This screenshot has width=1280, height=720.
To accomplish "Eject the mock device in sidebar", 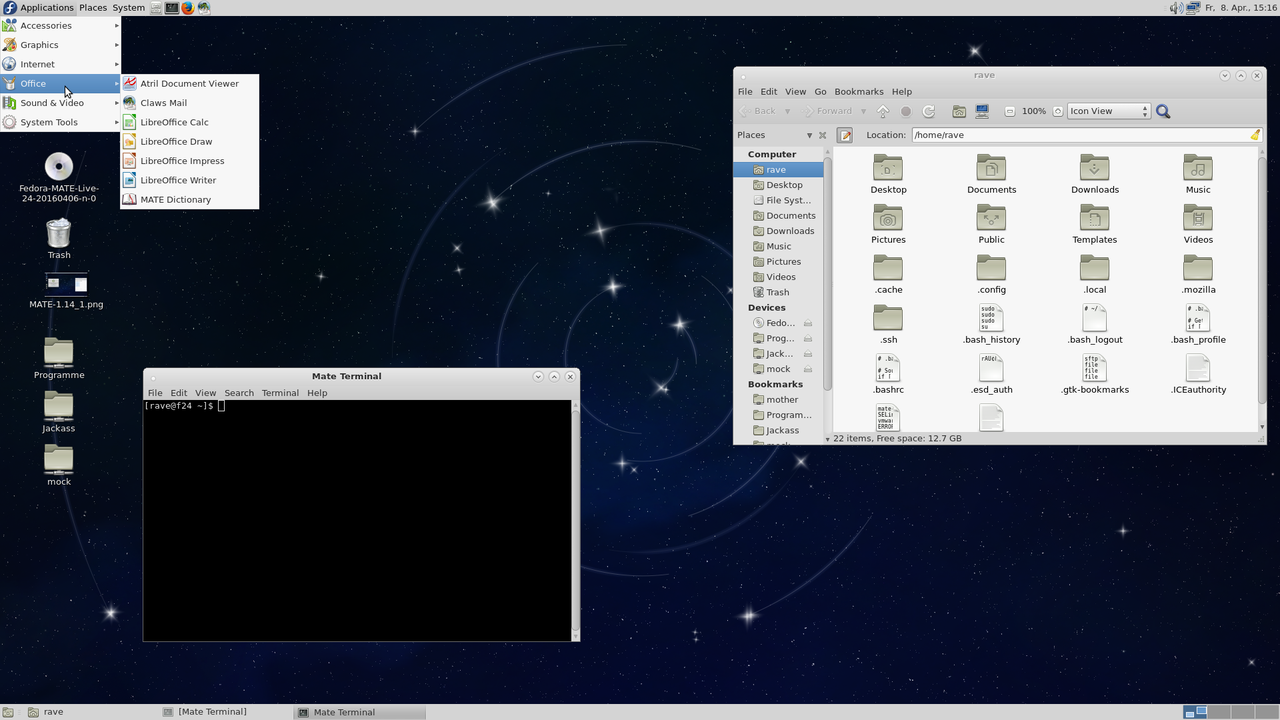I will [808, 369].
